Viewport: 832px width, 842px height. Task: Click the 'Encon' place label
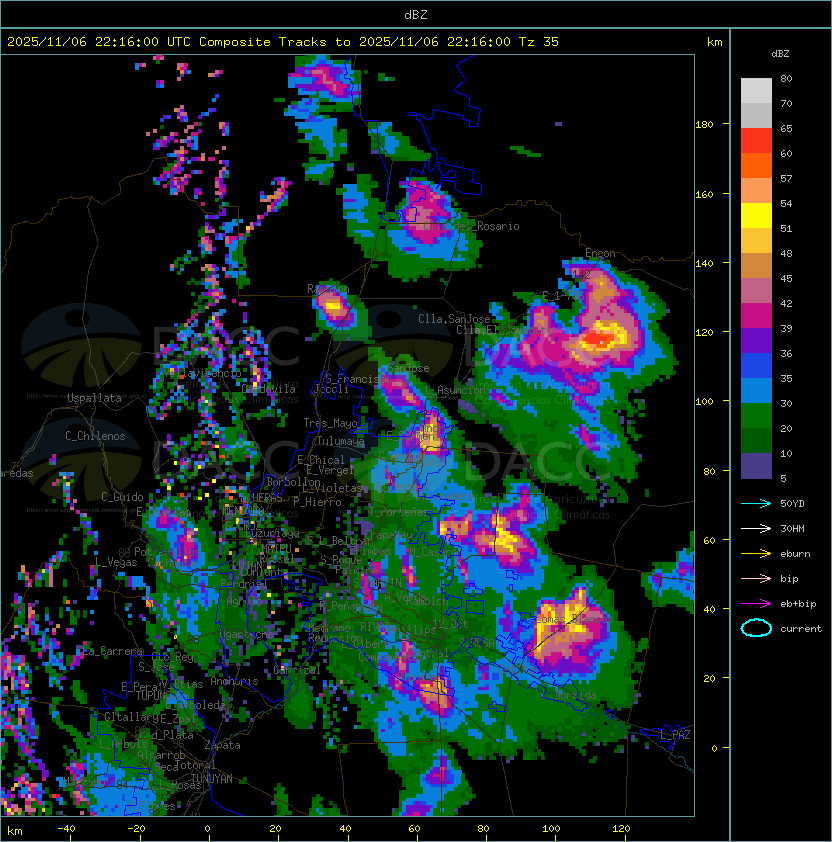[600, 253]
